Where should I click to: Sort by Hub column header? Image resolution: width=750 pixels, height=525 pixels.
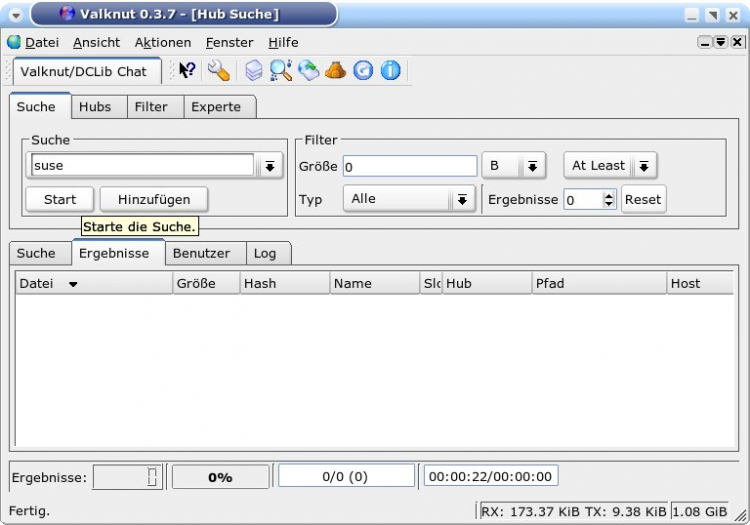[487, 283]
